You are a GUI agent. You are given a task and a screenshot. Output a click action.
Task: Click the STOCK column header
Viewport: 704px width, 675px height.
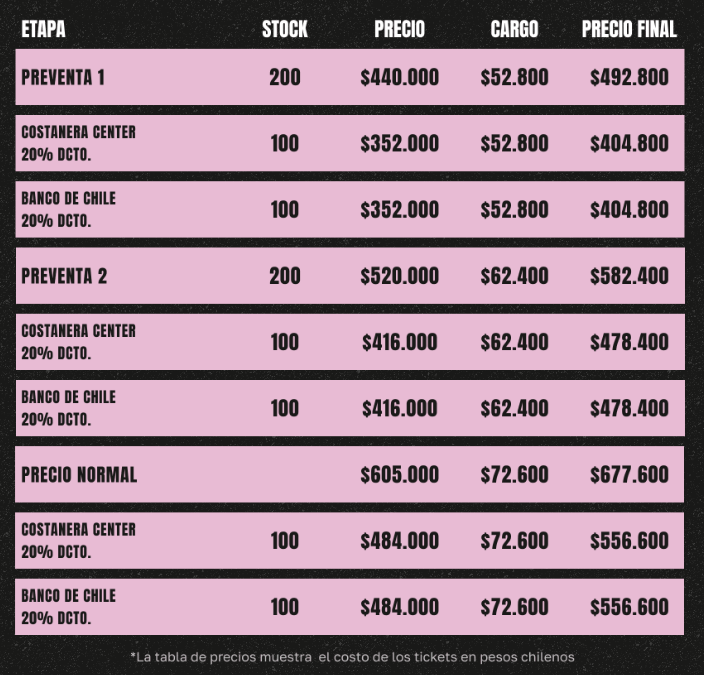click(x=285, y=30)
